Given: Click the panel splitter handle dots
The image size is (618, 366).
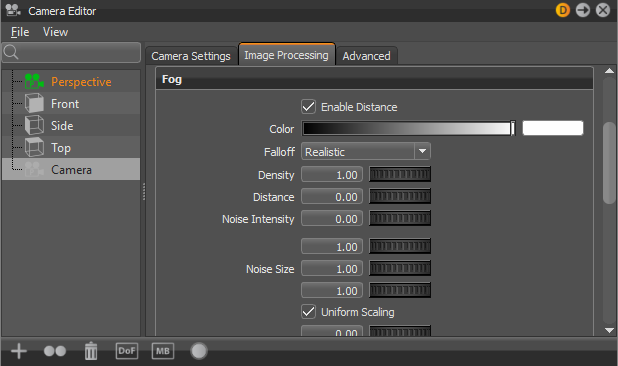Looking at the screenshot, I should click(x=144, y=191).
